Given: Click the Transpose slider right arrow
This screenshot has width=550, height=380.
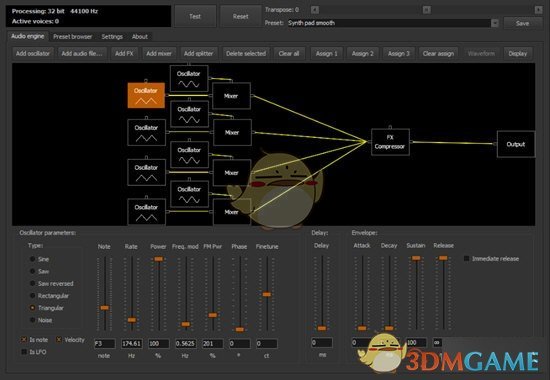Looking at the screenshot, I should [x=538, y=10].
